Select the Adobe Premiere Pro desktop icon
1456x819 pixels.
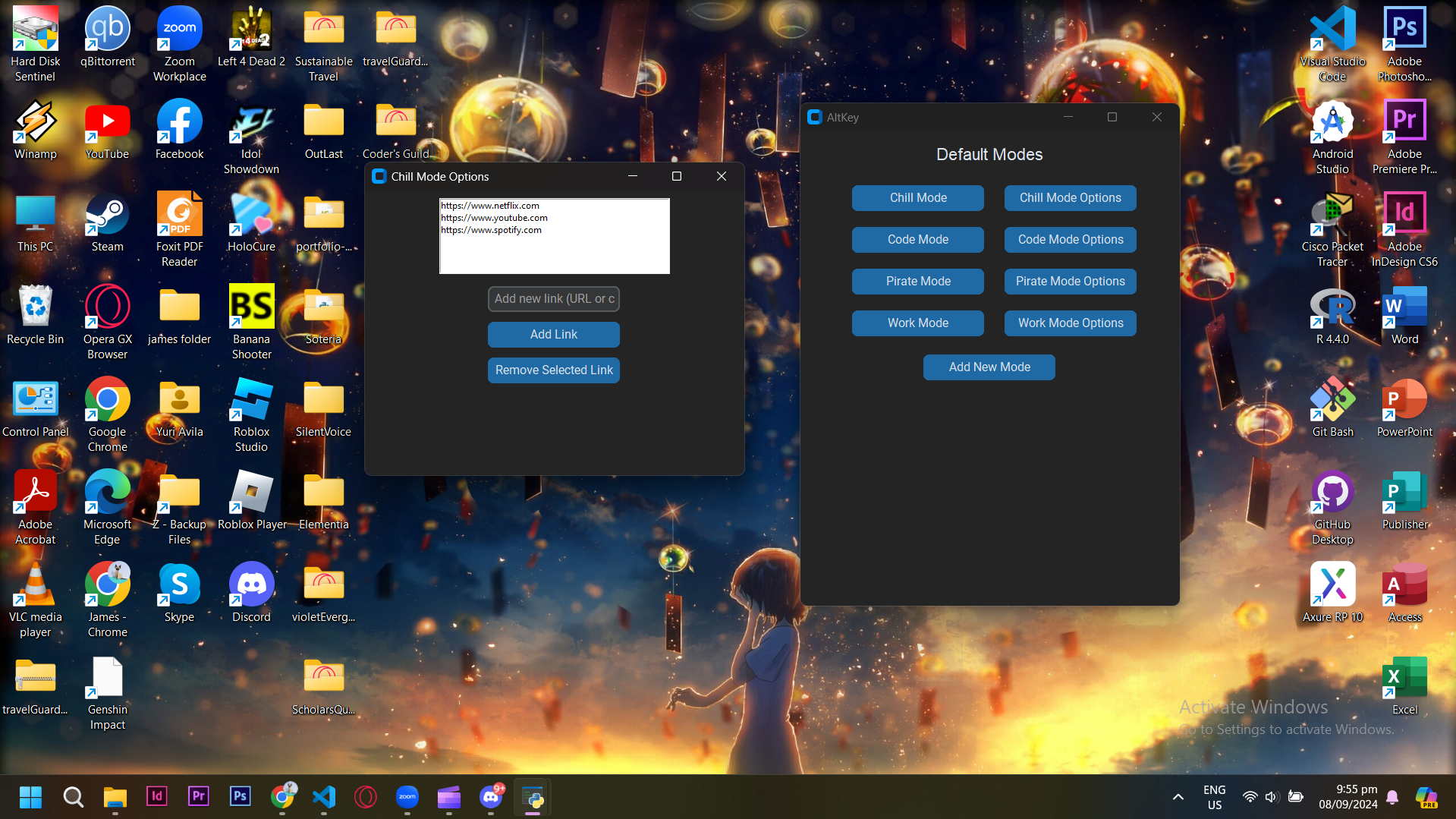[1405, 137]
